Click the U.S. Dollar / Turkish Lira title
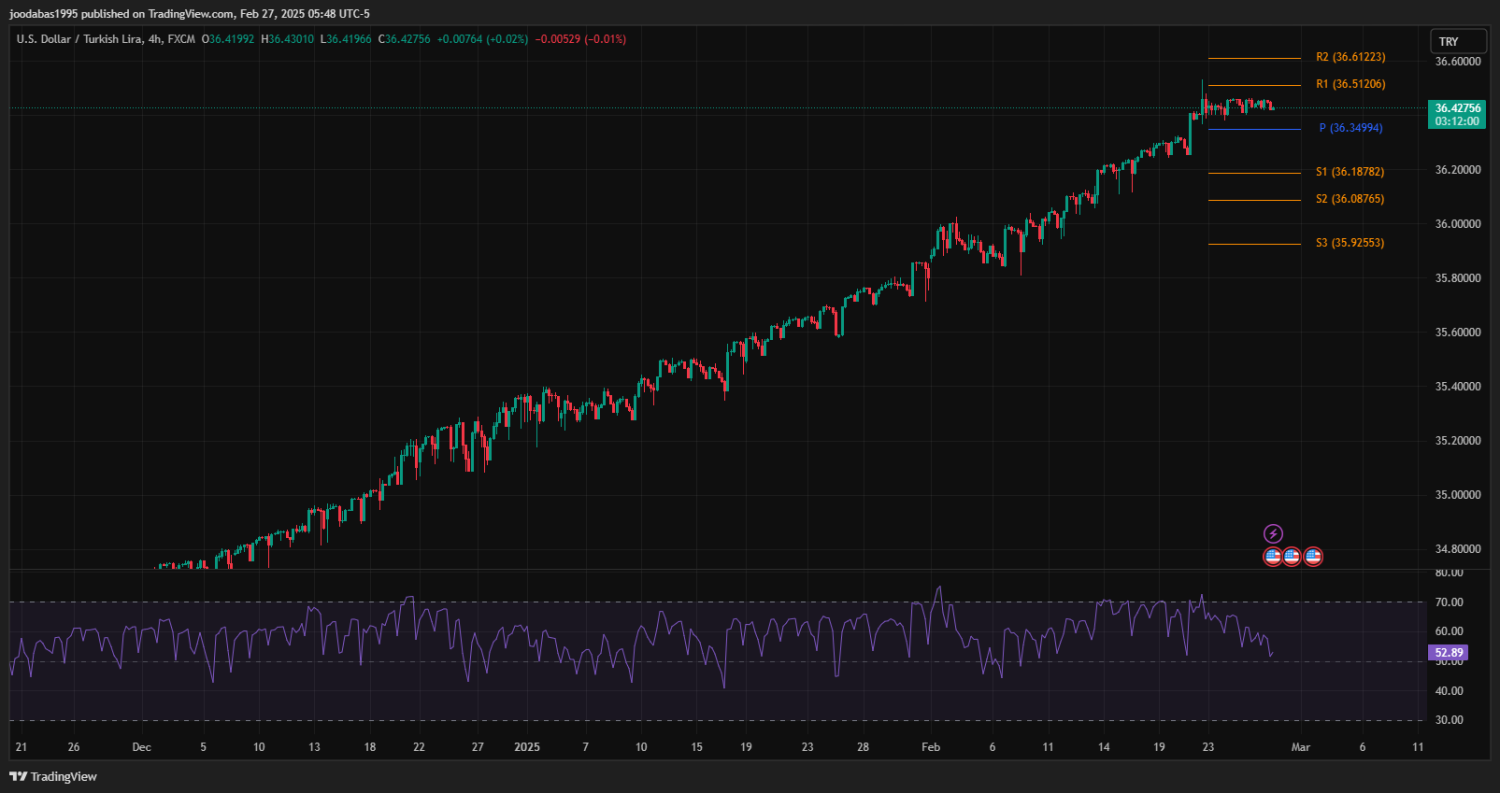 coord(86,39)
